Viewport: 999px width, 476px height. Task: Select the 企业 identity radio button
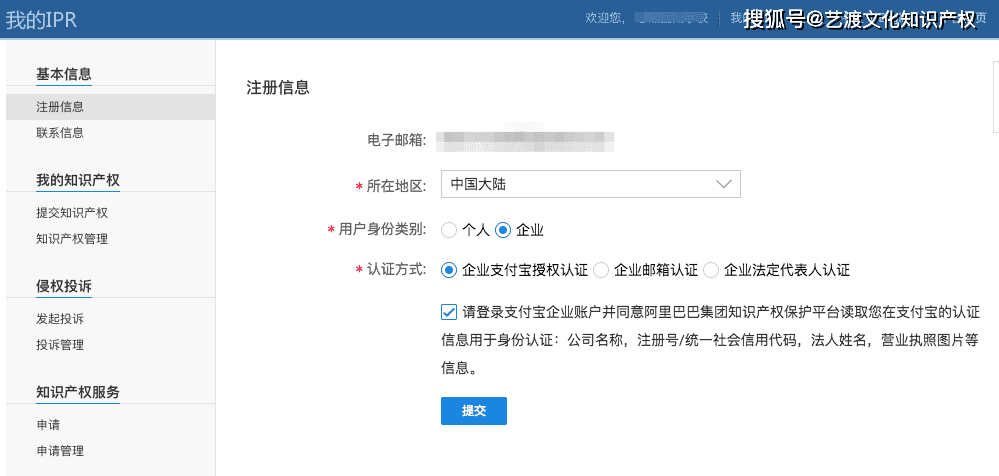tap(503, 231)
